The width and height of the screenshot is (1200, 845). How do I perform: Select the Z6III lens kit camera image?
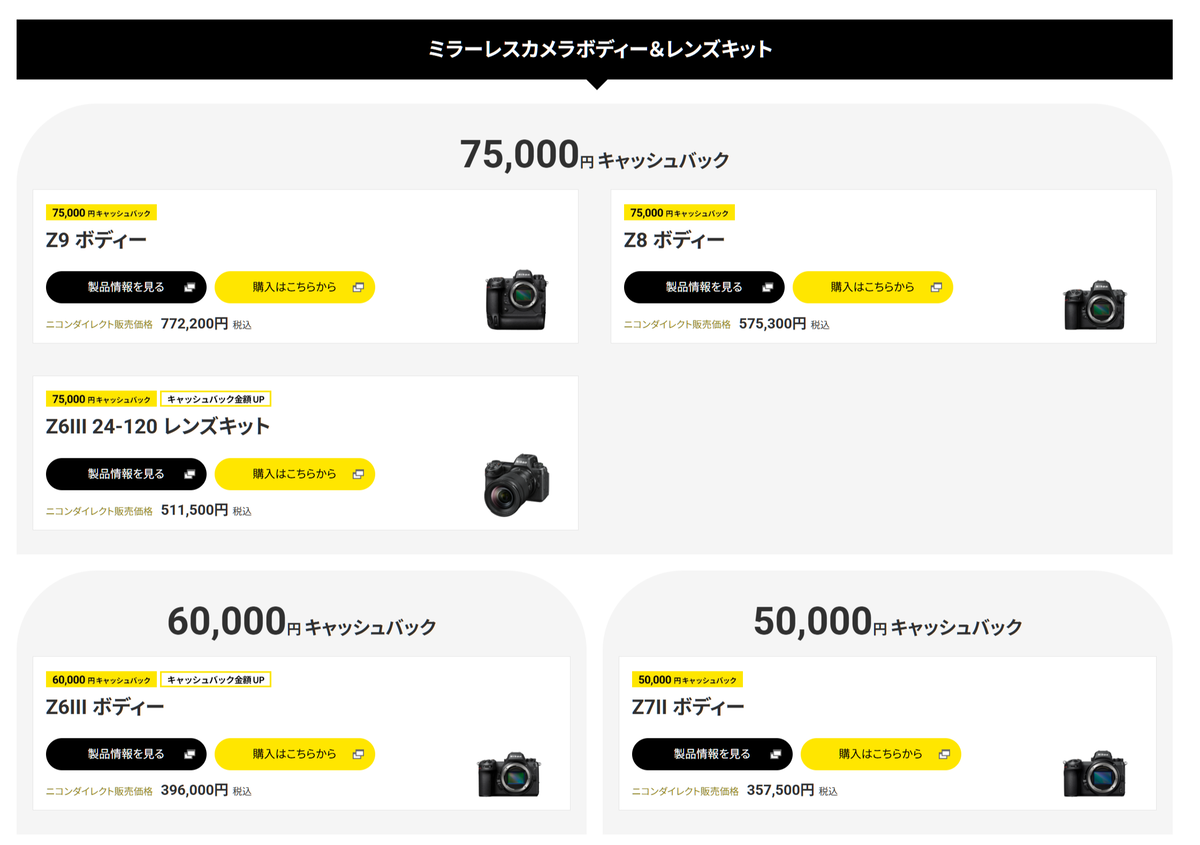click(516, 486)
